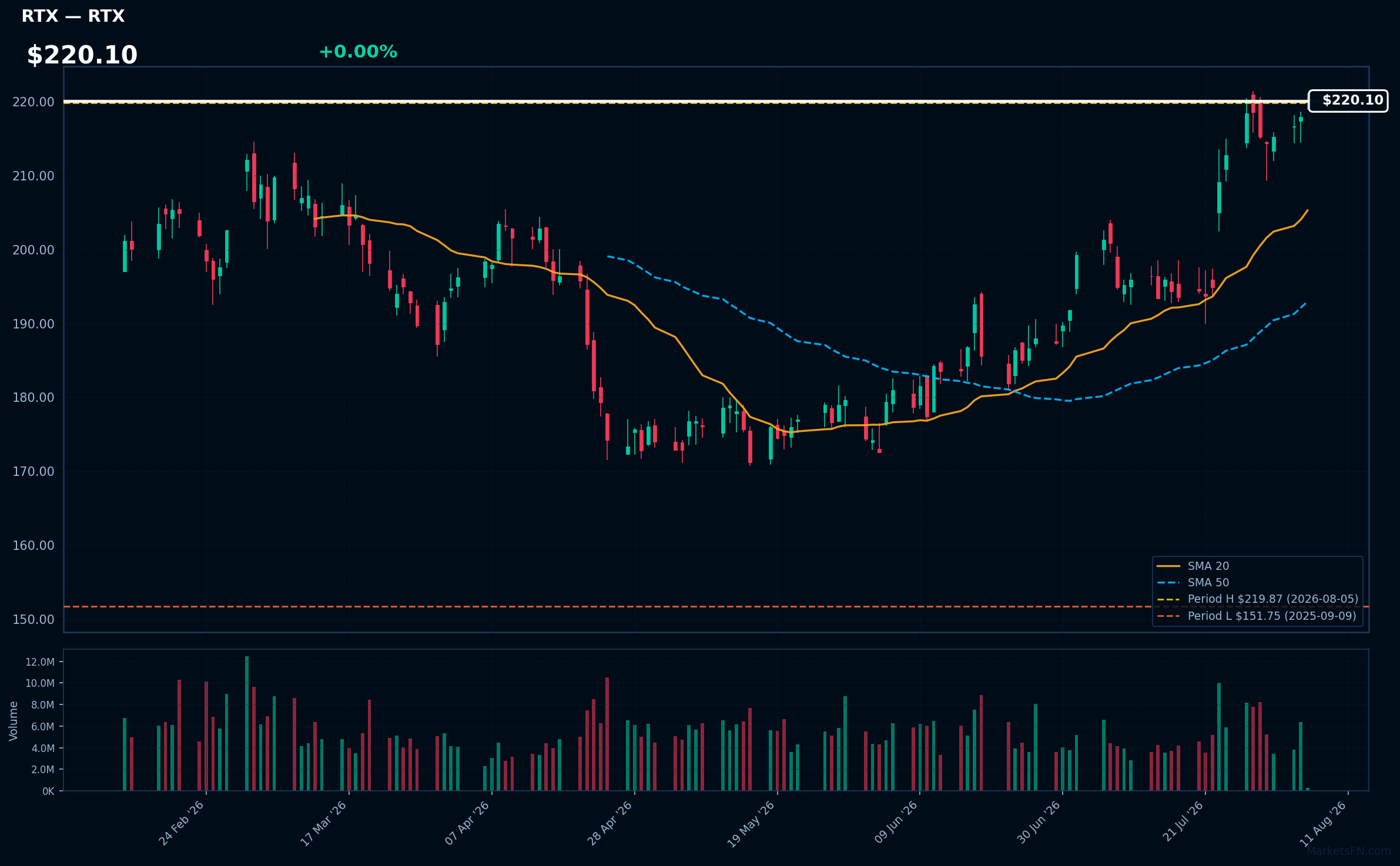Click the red-orange dashed Period L legend sample
The width and height of the screenshot is (1400, 866).
(1168, 616)
